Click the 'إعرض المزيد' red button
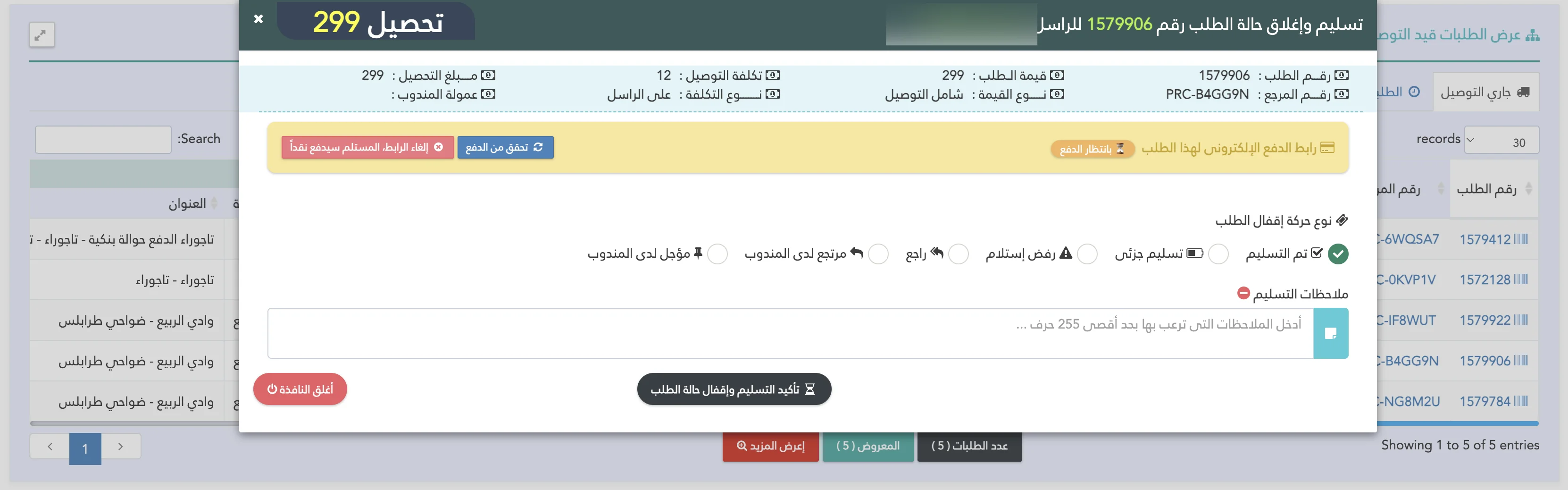 tap(771, 447)
